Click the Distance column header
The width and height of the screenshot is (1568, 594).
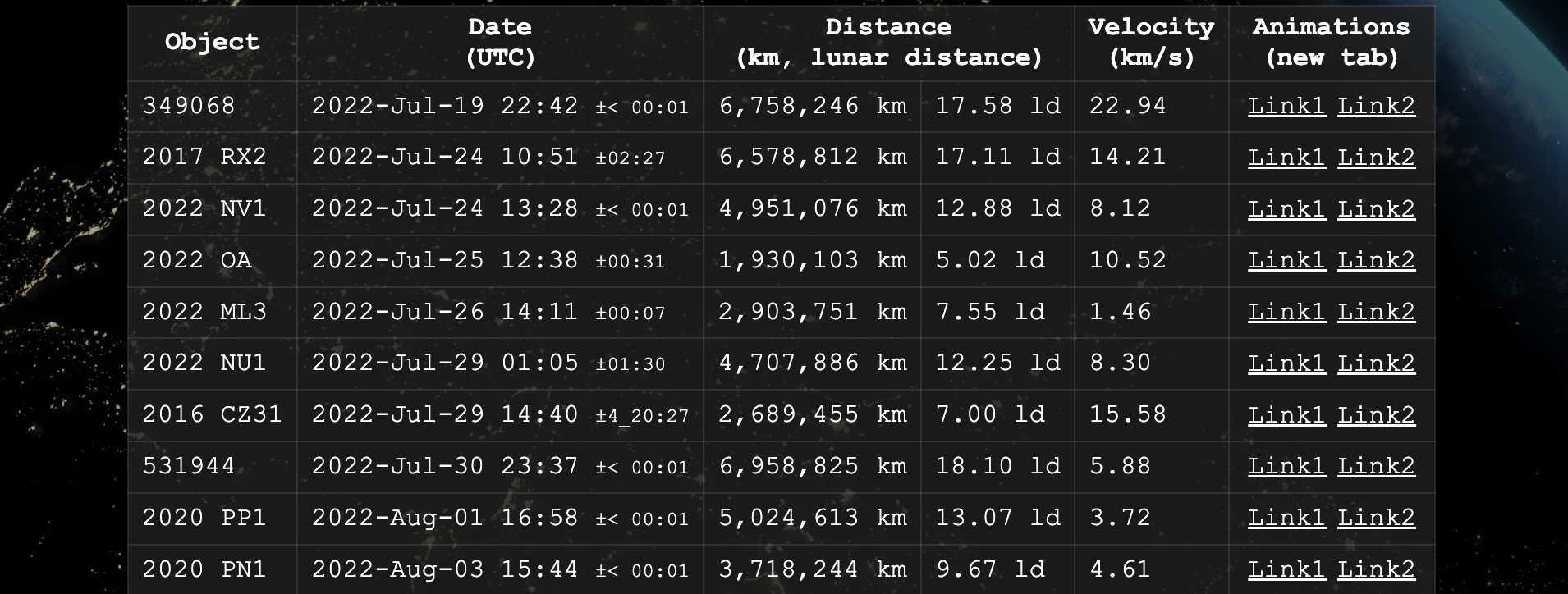click(889, 42)
